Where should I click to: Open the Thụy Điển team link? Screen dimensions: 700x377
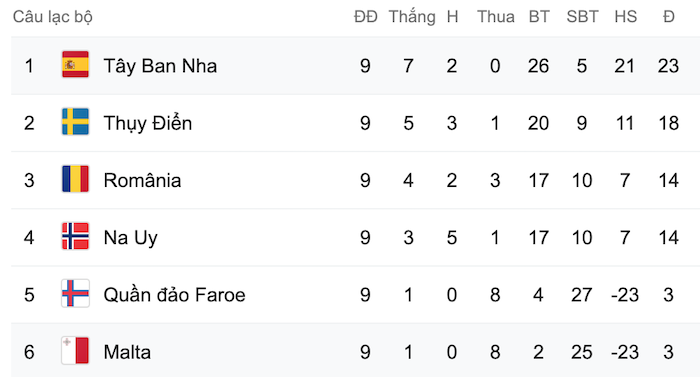148,123
